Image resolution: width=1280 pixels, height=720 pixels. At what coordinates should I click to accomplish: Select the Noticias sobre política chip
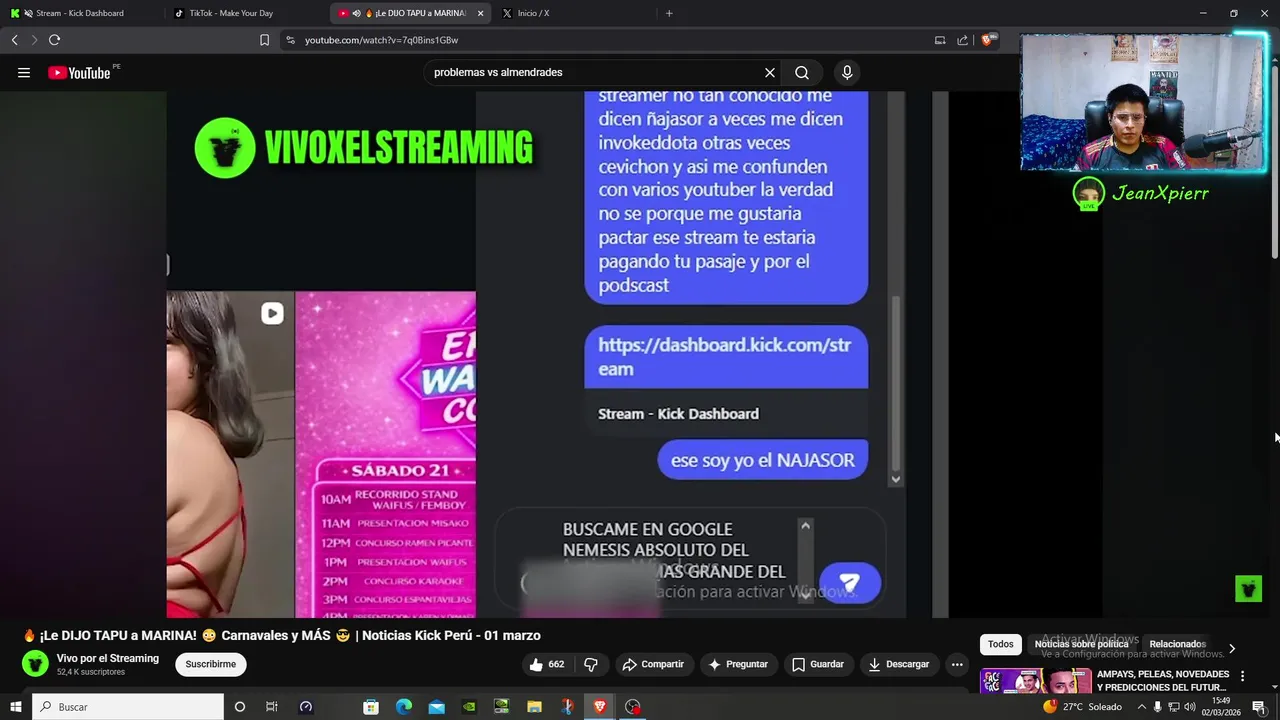click(1081, 645)
